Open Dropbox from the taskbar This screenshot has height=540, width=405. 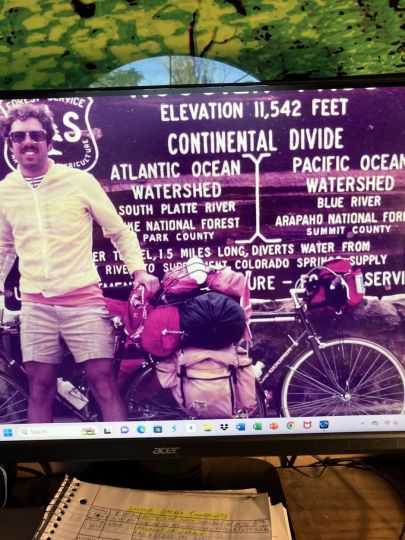[224, 427]
